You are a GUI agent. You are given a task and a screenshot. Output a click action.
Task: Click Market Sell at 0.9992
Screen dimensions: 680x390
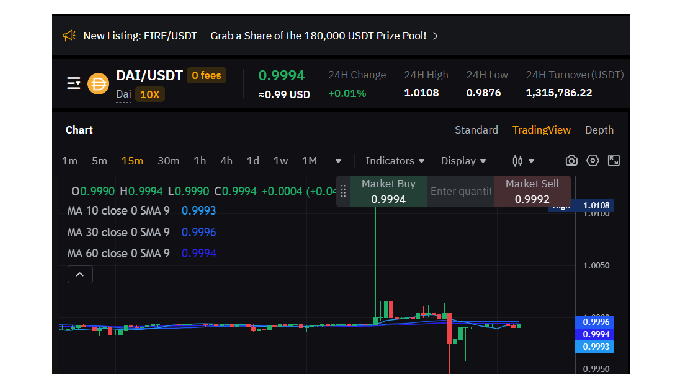point(532,191)
